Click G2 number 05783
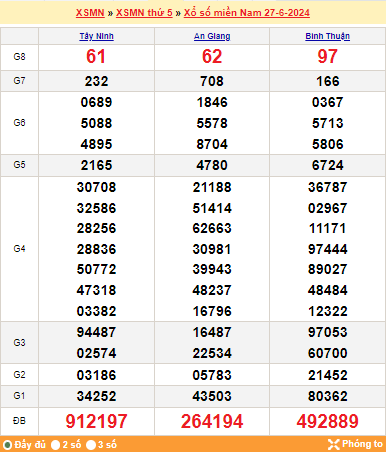The width and height of the screenshot is (386, 452). click(x=212, y=375)
